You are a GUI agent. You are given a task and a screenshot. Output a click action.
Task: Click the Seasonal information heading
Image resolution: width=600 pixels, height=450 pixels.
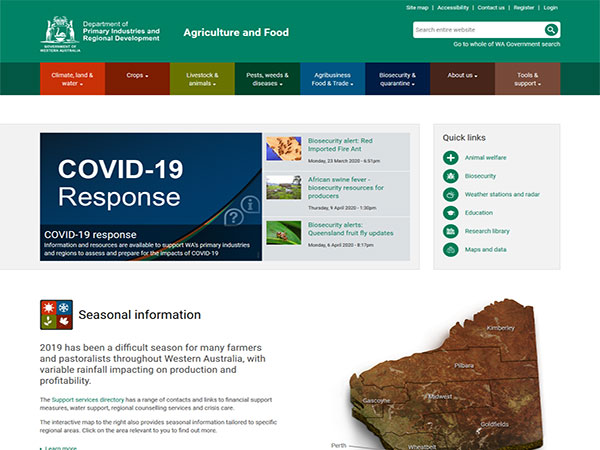(140, 315)
